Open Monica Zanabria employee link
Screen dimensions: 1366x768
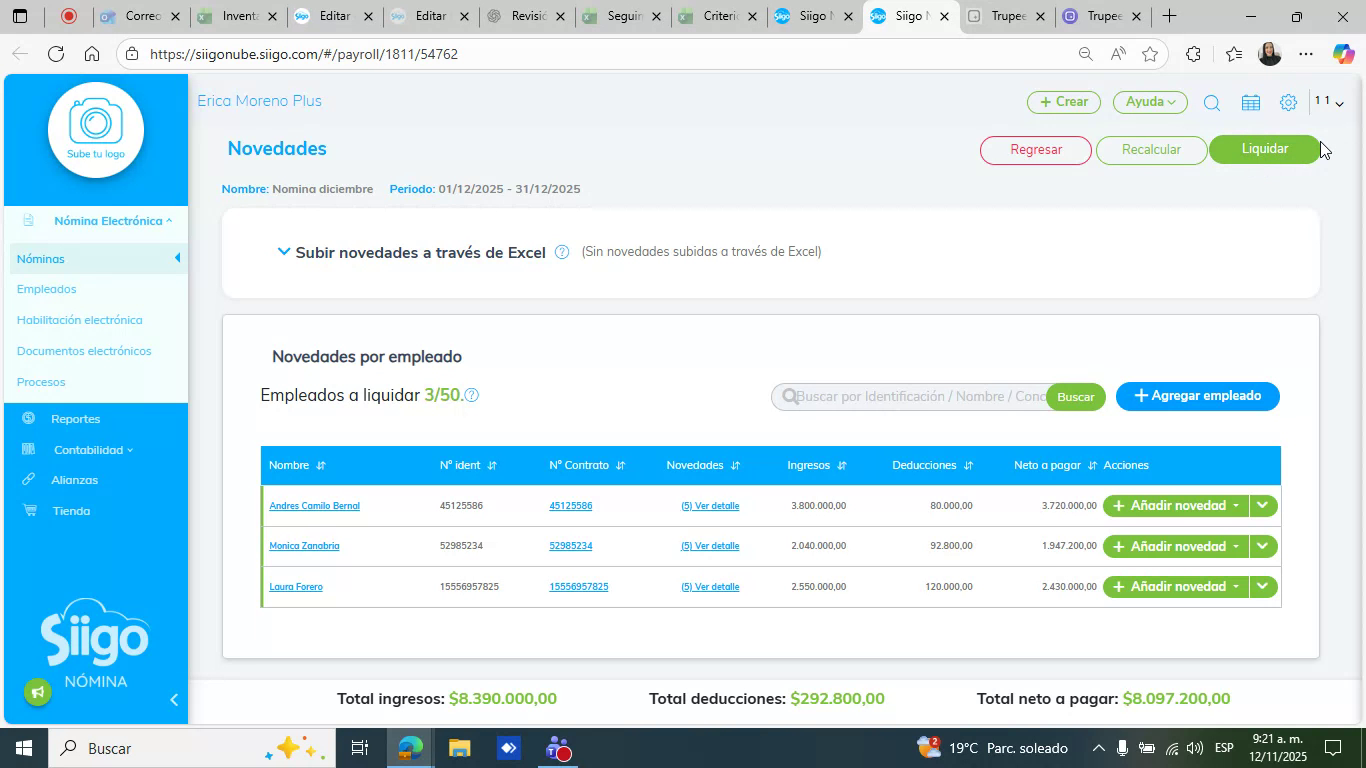[x=304, y=546]
